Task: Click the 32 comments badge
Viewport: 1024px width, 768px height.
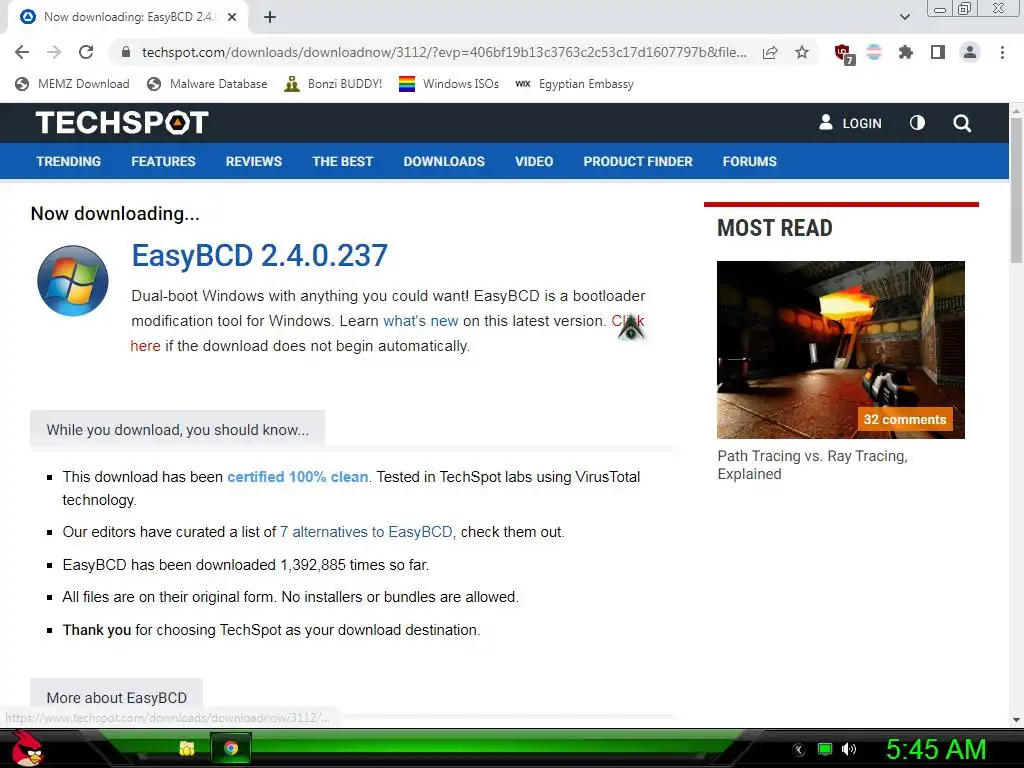Action: point(905,419)
